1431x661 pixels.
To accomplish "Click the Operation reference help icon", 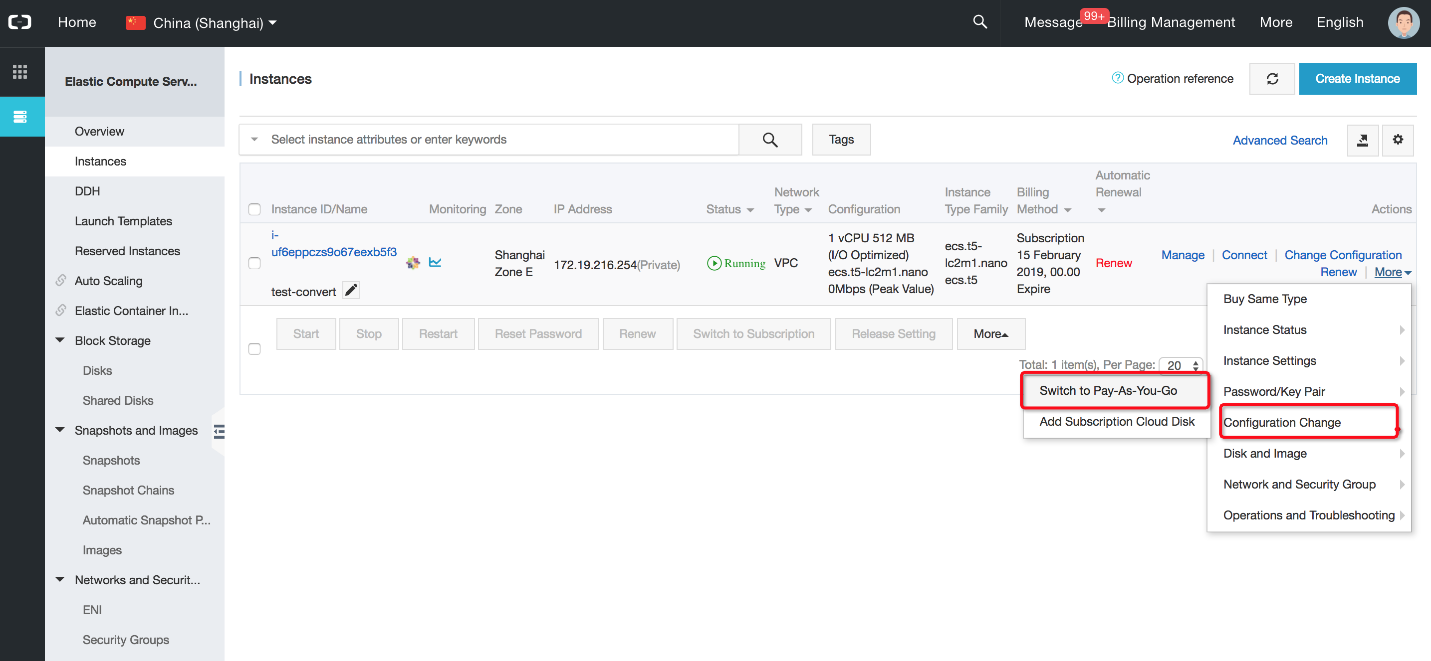I will 1118,78.
